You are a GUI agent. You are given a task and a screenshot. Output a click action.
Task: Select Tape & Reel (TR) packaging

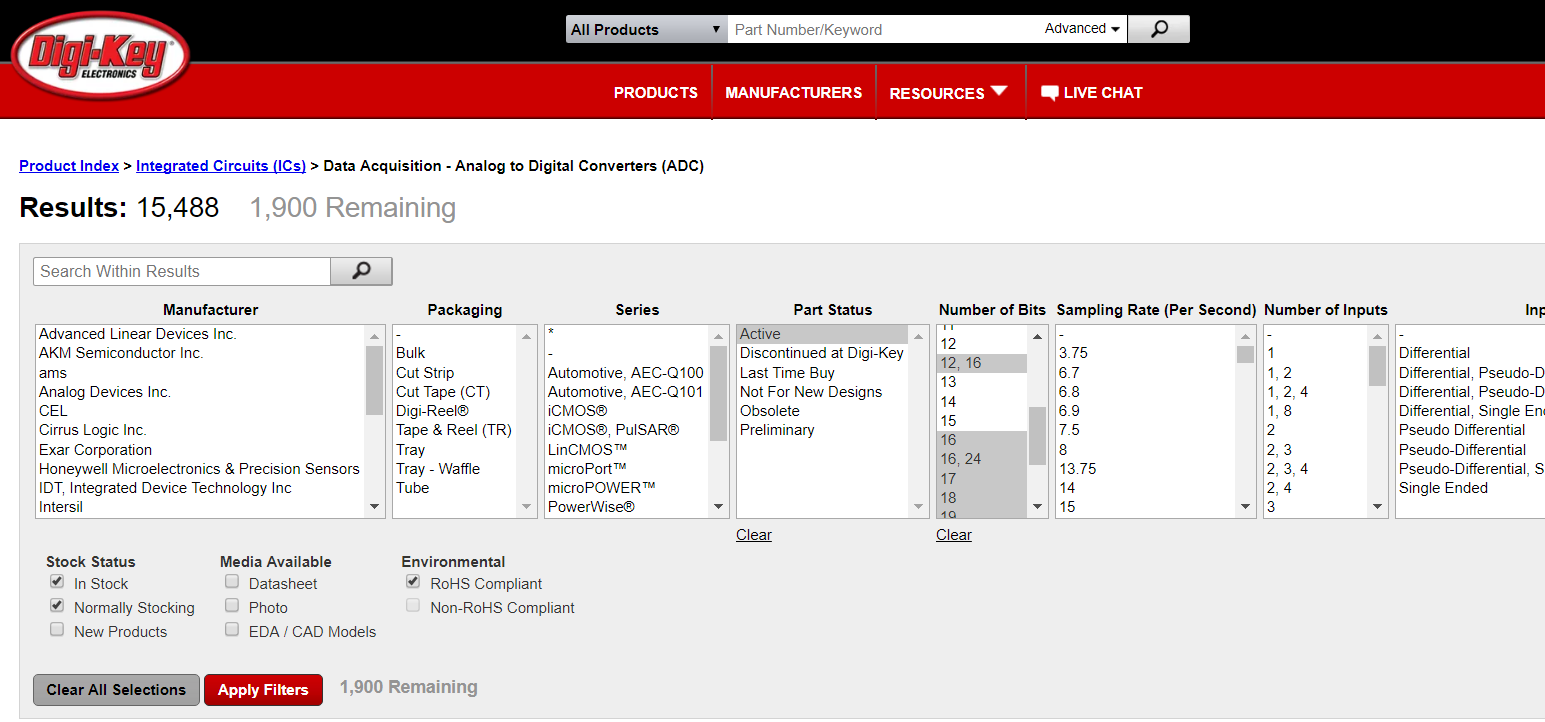coord(455,430)
